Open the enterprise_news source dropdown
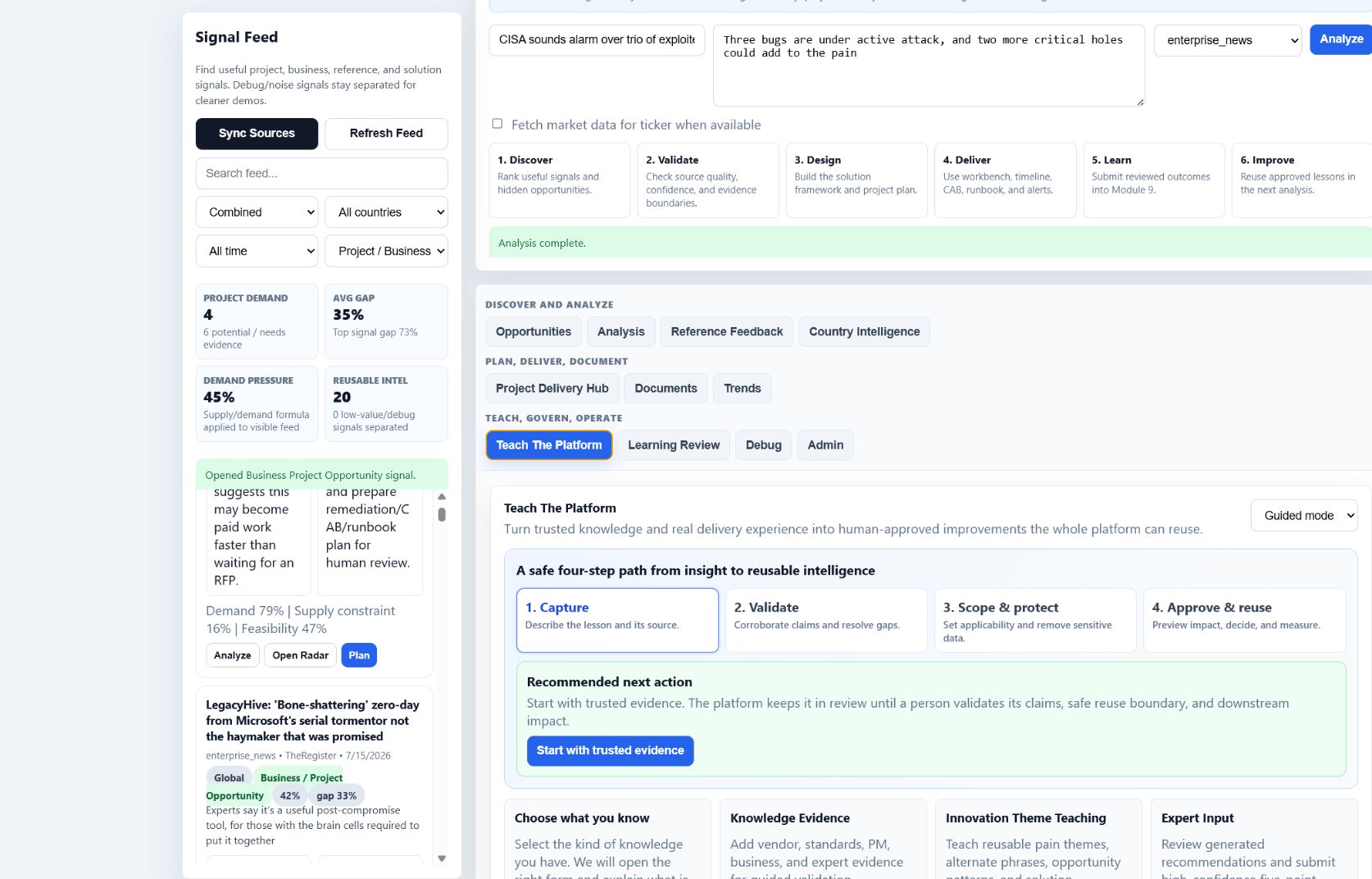1372x879 pixels. click(1228, 40)
